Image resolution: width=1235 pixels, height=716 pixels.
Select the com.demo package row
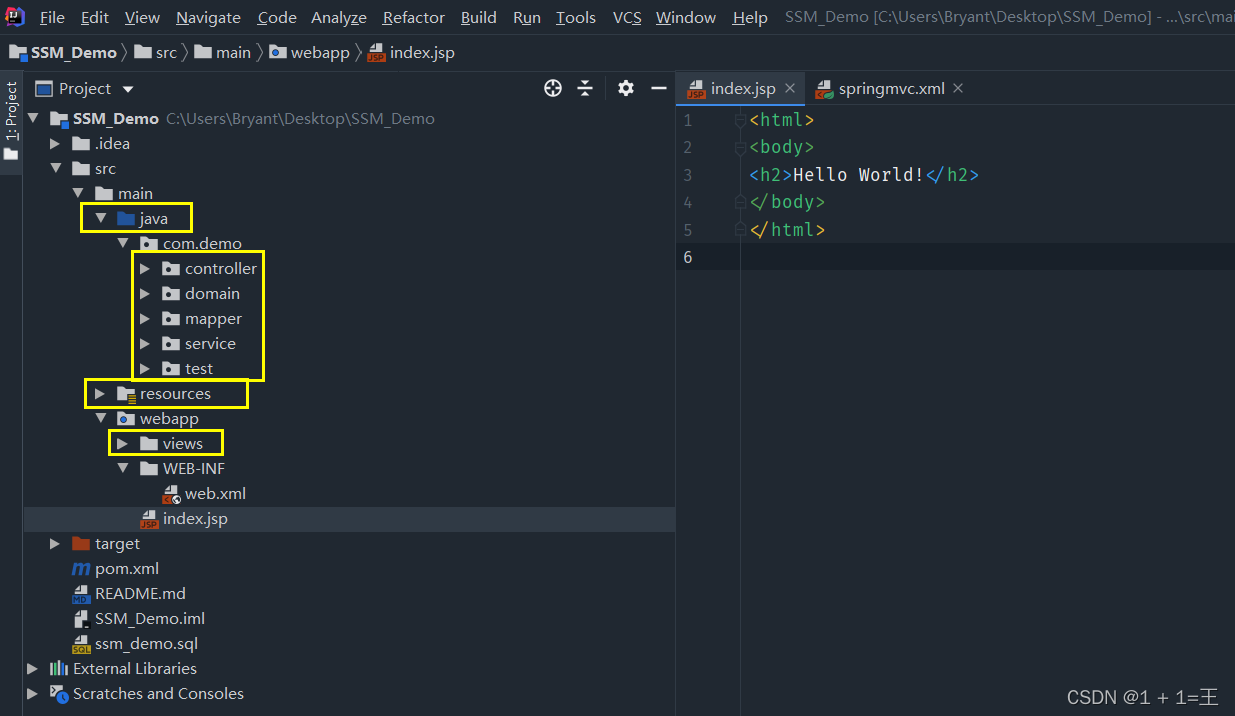(349, 244)
